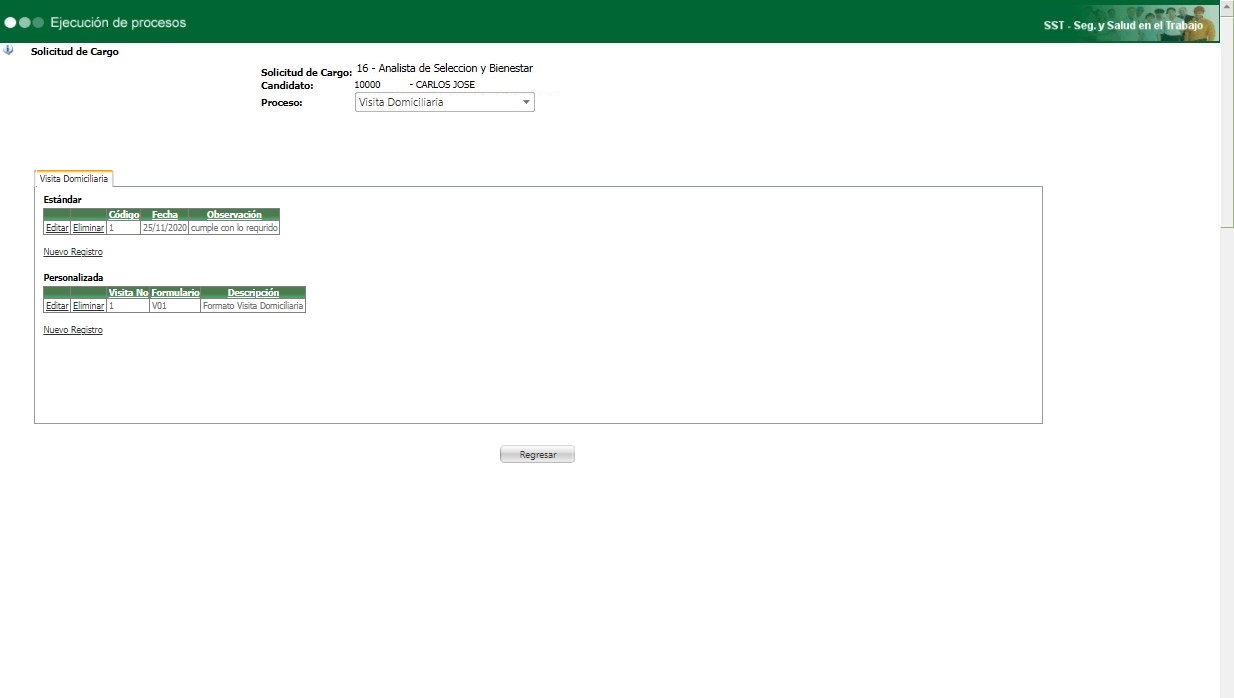The height and width of the screenshot is (698, 1234).
Task: Click the scroll-up arrow of the page scrollbar
Action: point(1227,6)
